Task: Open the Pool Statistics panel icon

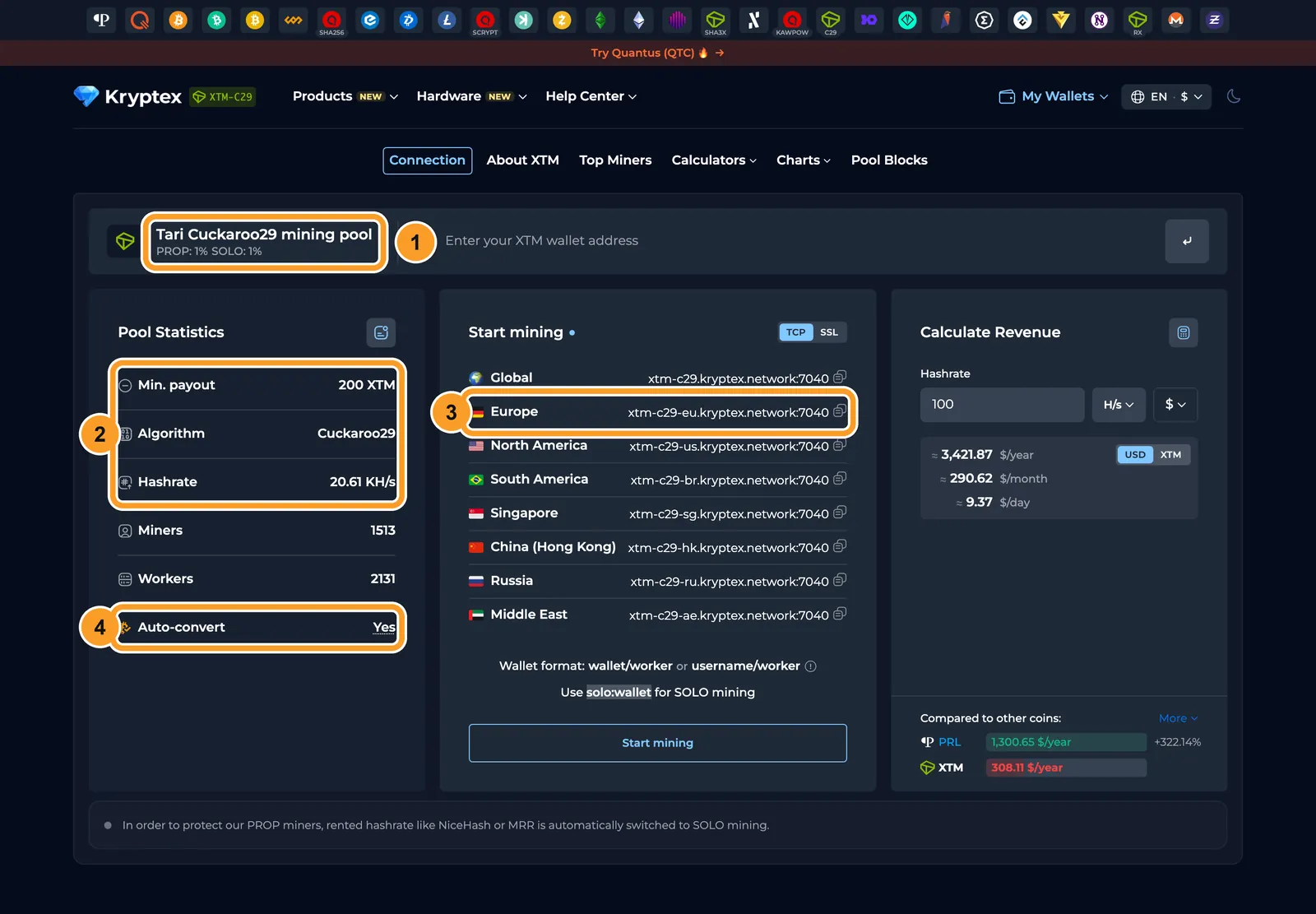Action: tap(381, 332)
